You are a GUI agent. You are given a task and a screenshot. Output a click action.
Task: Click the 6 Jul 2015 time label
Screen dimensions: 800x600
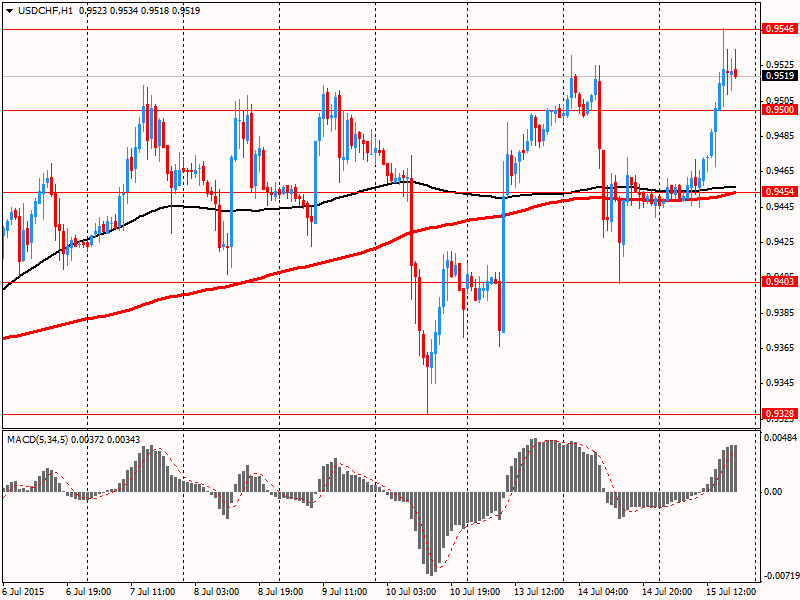click(x=23, y=592)
